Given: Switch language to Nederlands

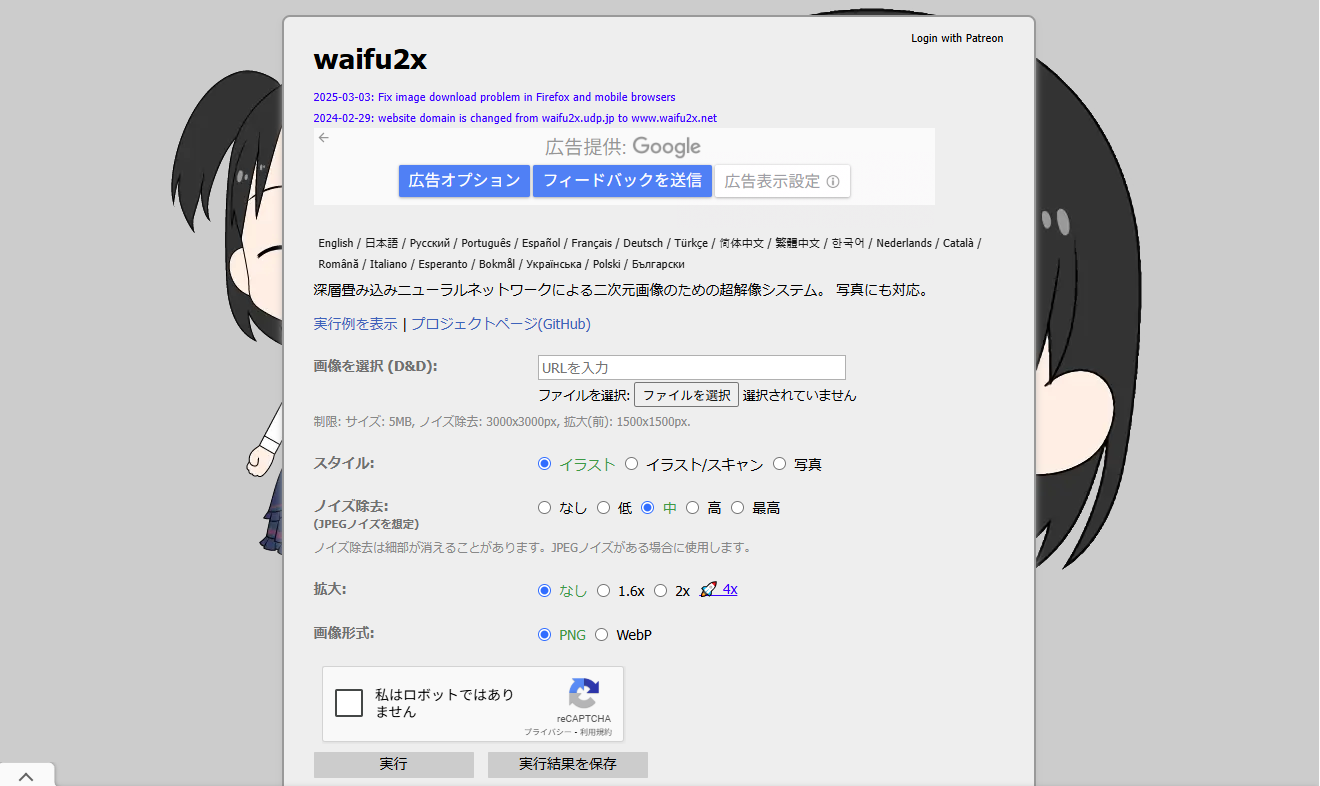Looking at the screenshot, I should click(x=904, y=243).
